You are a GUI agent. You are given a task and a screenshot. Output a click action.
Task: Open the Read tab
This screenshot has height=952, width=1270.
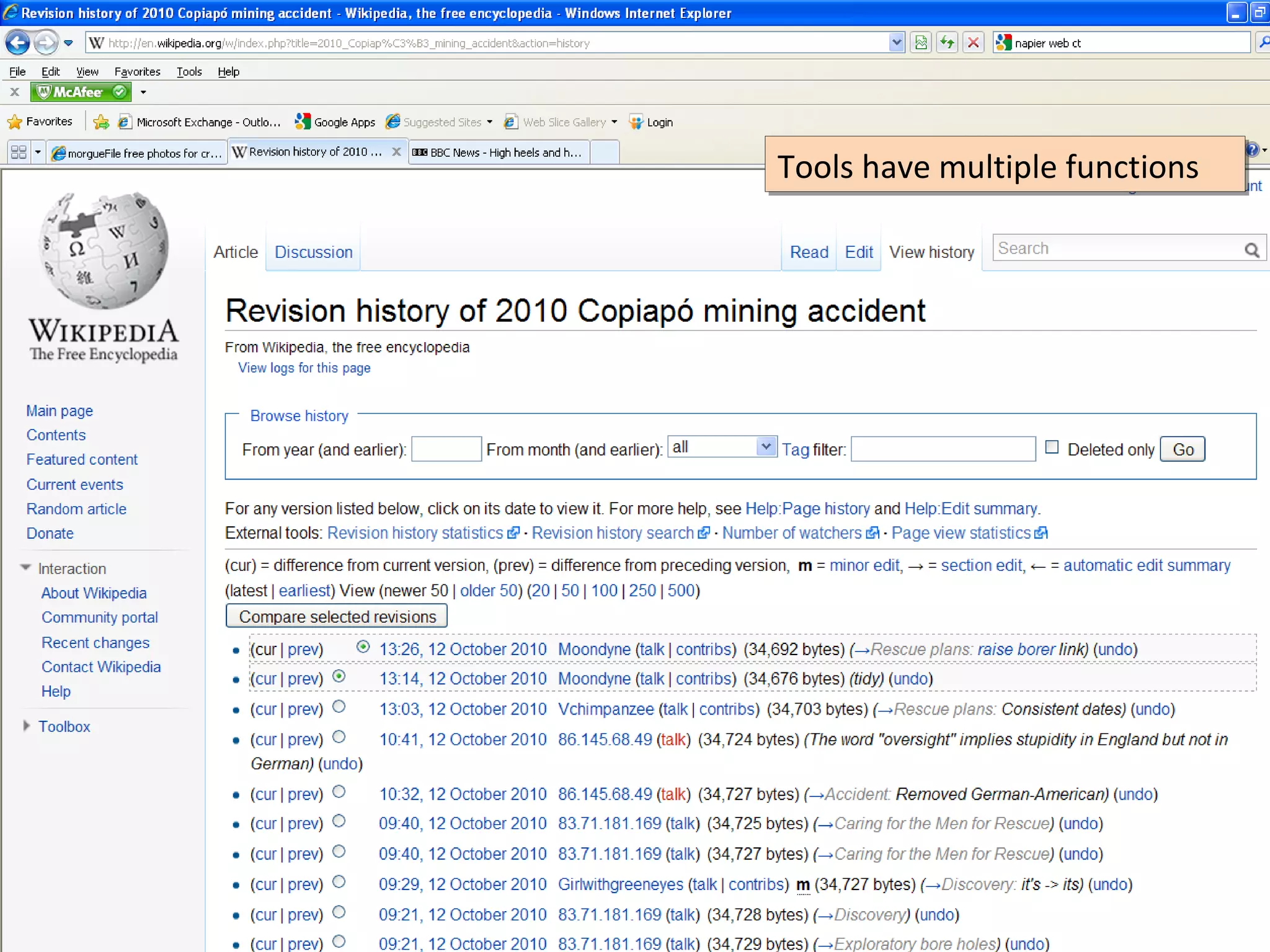(x=809, y=252)
